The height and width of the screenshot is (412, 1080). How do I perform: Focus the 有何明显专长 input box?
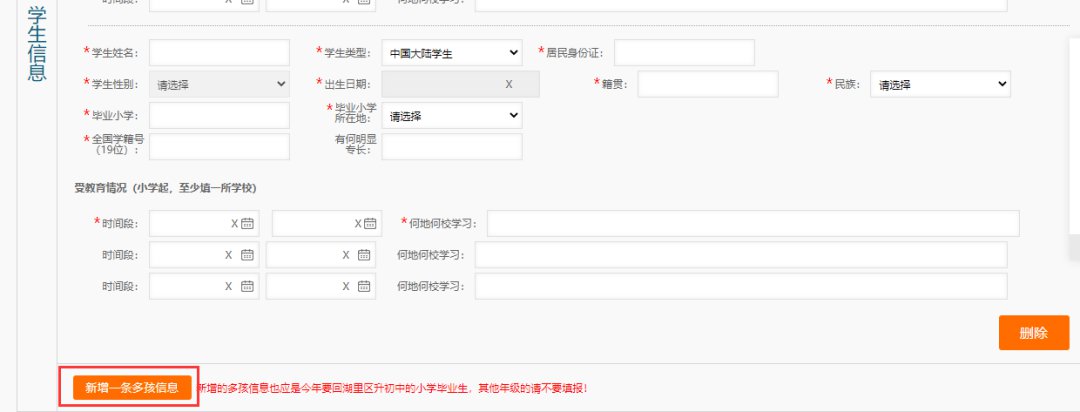(452, 147)
